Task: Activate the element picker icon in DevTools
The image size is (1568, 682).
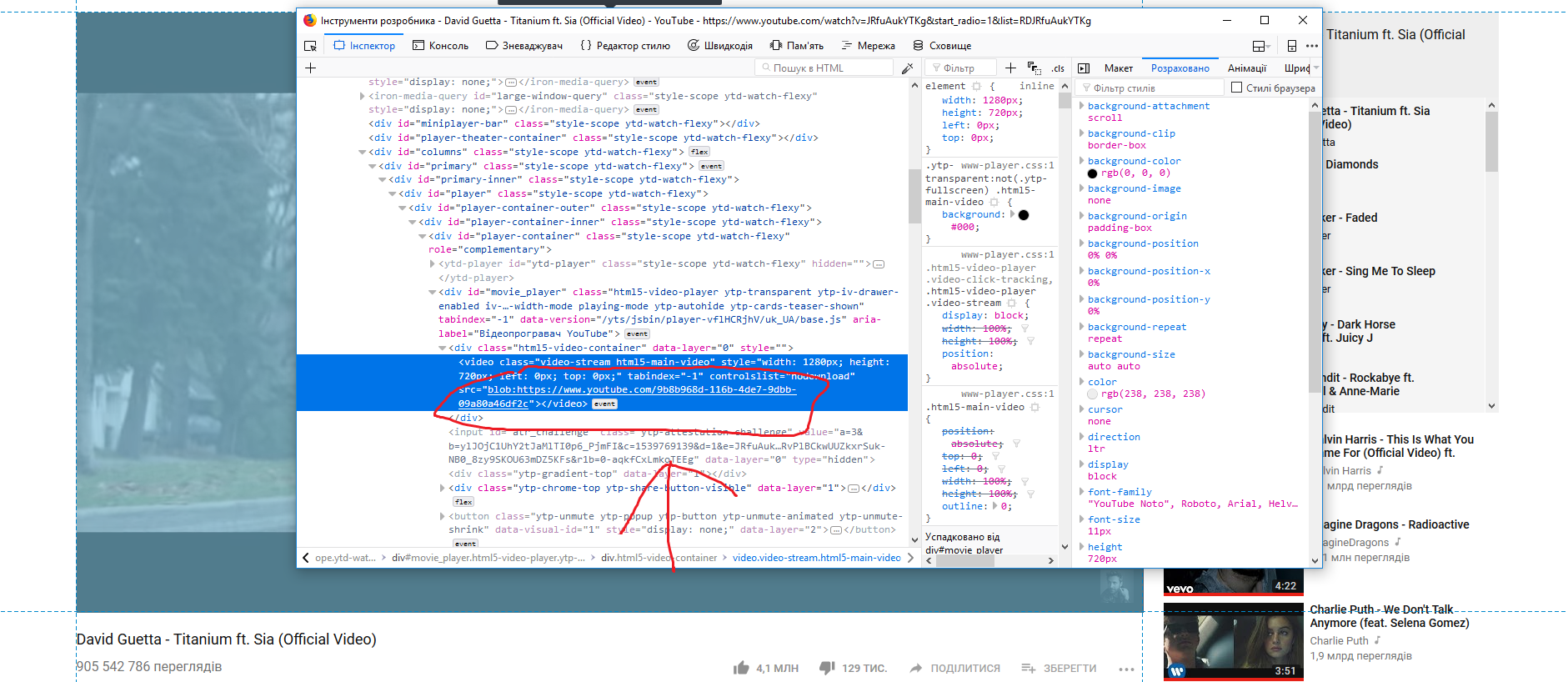Action: (x=310, y=46)
